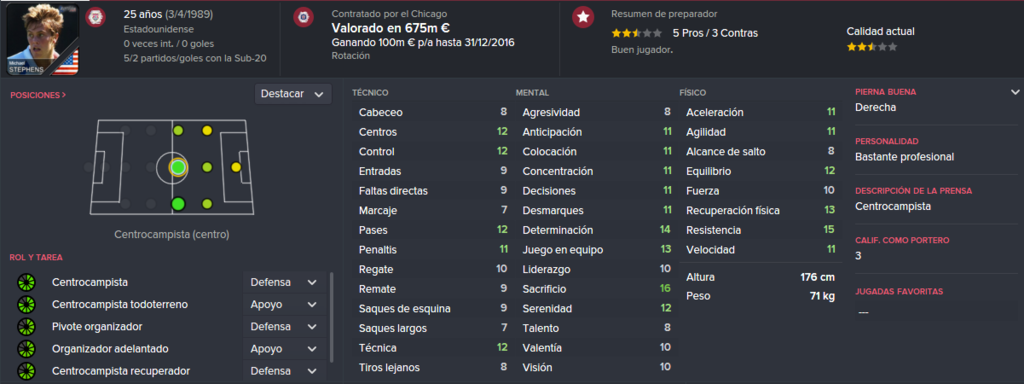Click the role list scrollbar

332,317
